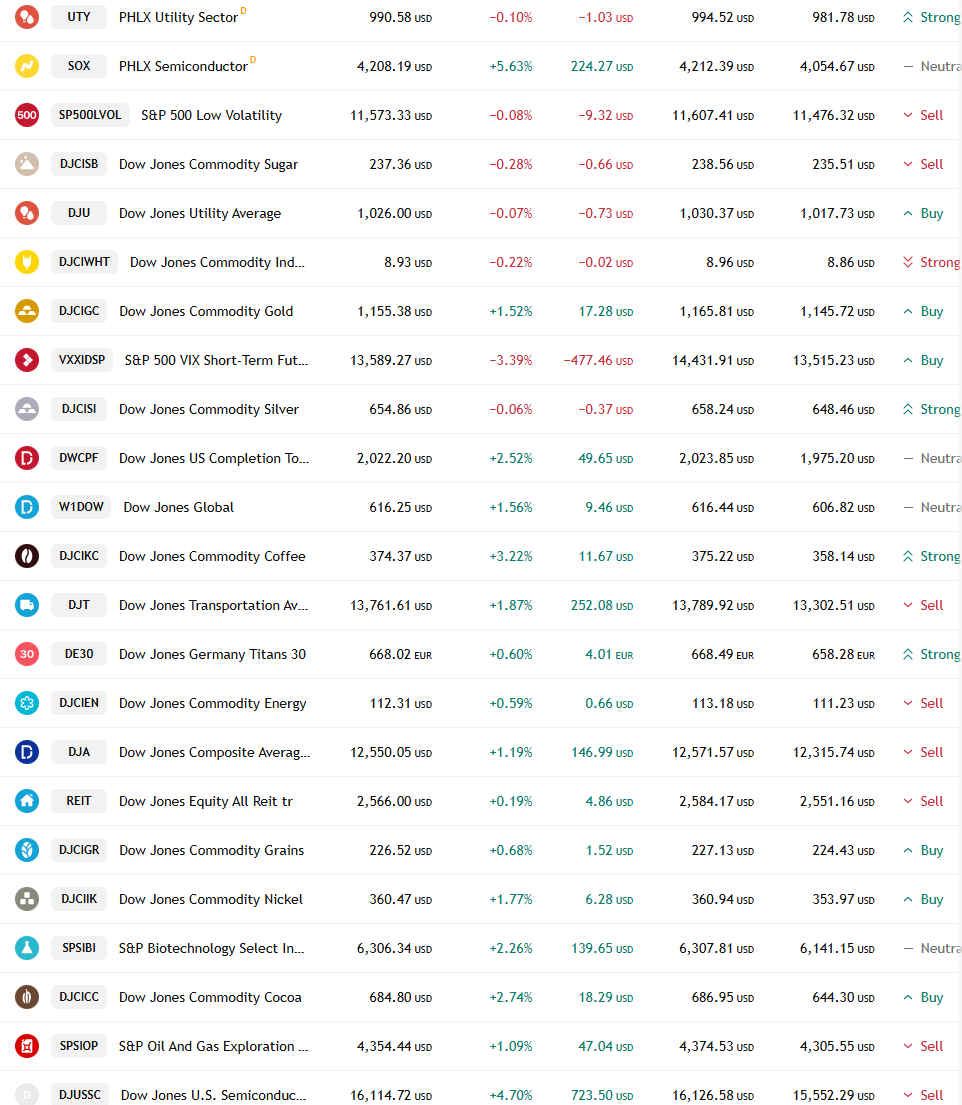
Task: Click the Neutral rating for W1DOW
Action: click(932, 507)
